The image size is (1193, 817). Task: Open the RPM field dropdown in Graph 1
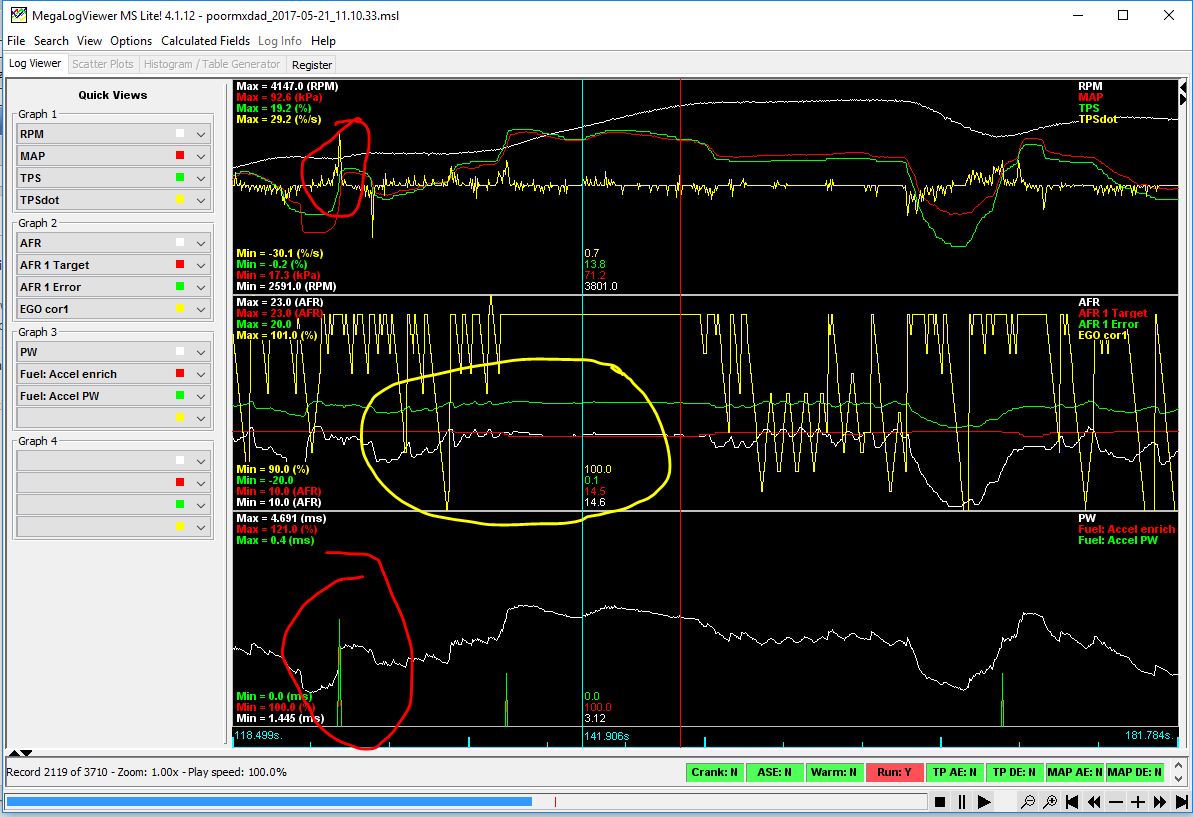coord(201,134)
